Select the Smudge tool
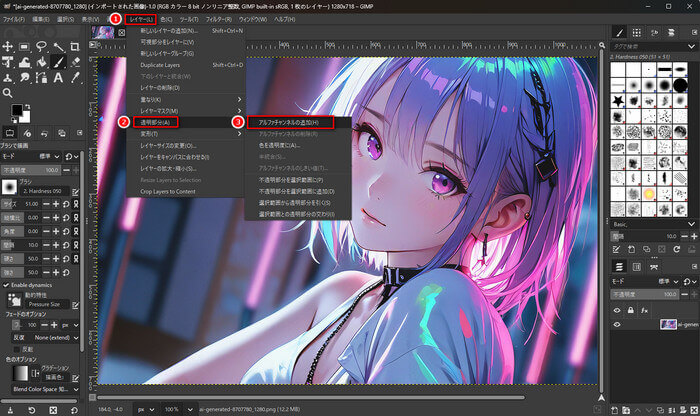The width and height of the screenshot is (700, 416). pos(24,78)
